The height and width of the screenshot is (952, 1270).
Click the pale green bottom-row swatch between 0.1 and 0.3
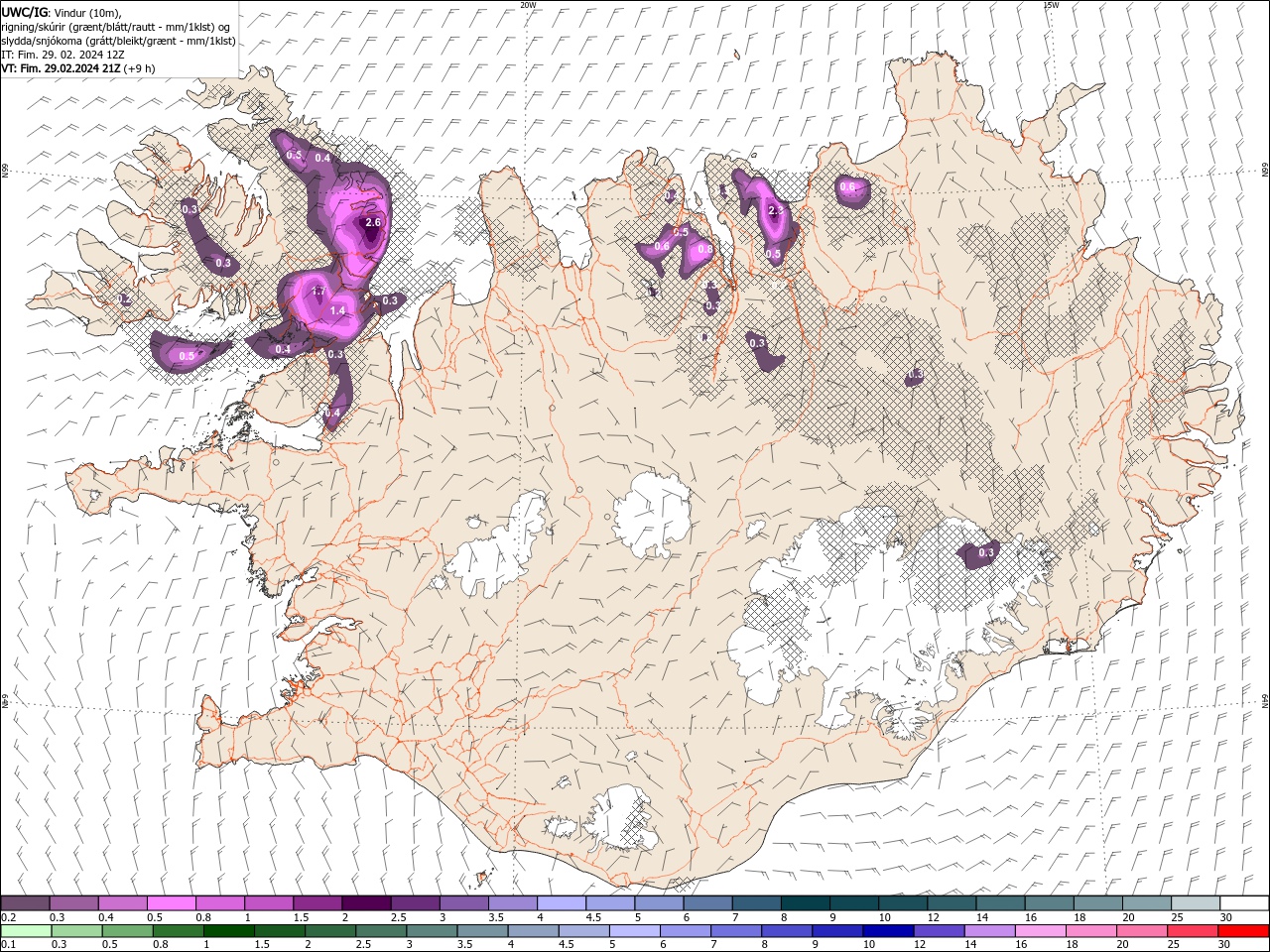25,931
